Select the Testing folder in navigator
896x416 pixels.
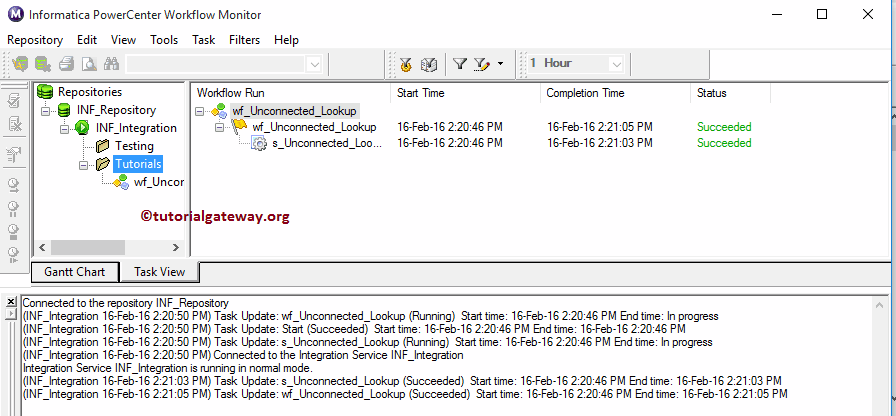point(134,146)
